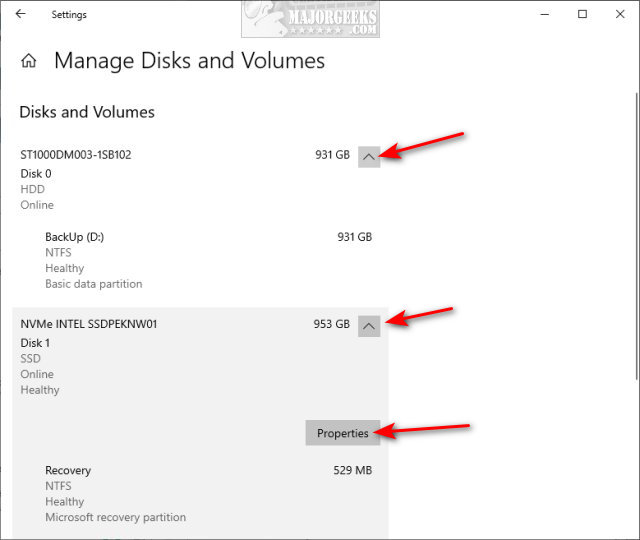Click the 931 GB size of BackUp volume
Viewport: 640px width, 540px height.
point(354,237)
